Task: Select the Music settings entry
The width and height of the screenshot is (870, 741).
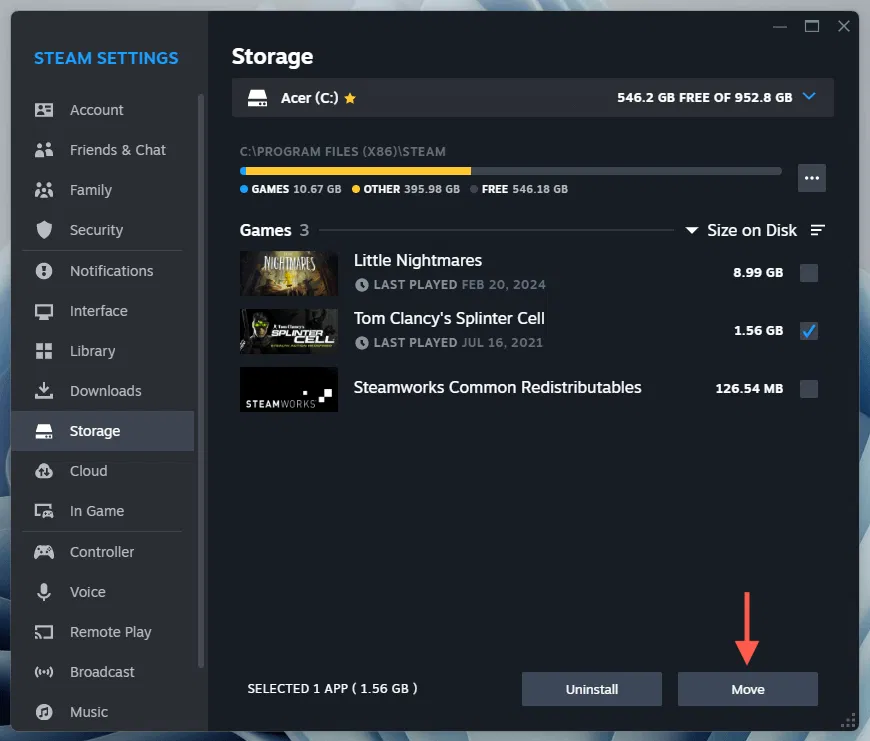Action: coord(103,712)
